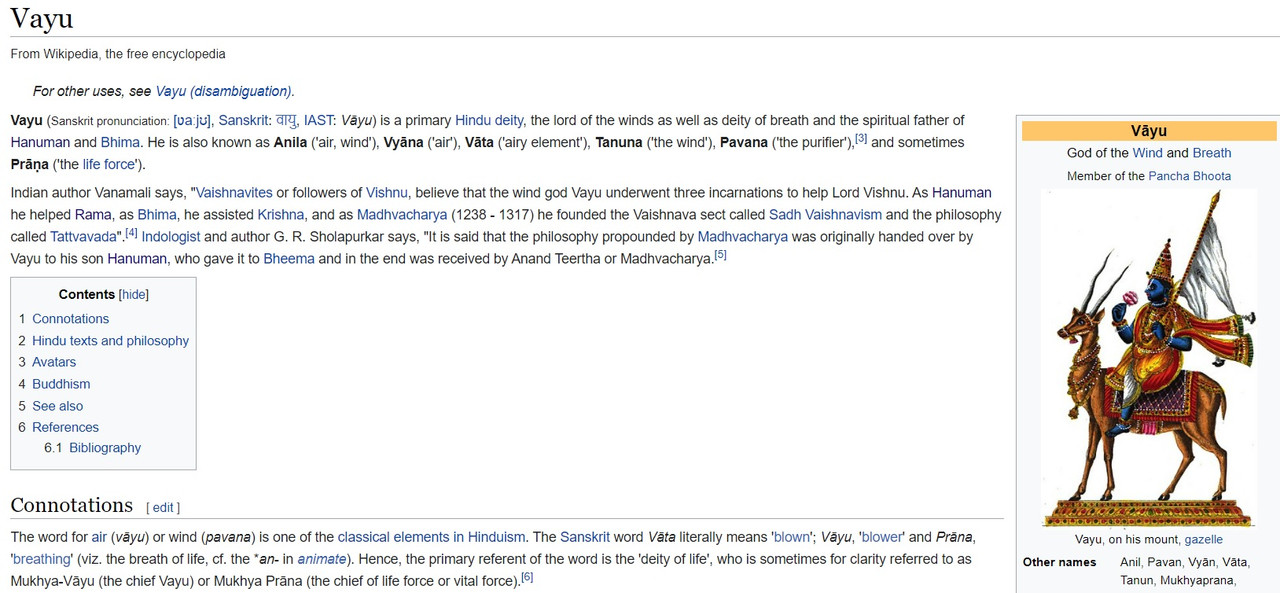Jump to citation 5

(x=720, y=255)
